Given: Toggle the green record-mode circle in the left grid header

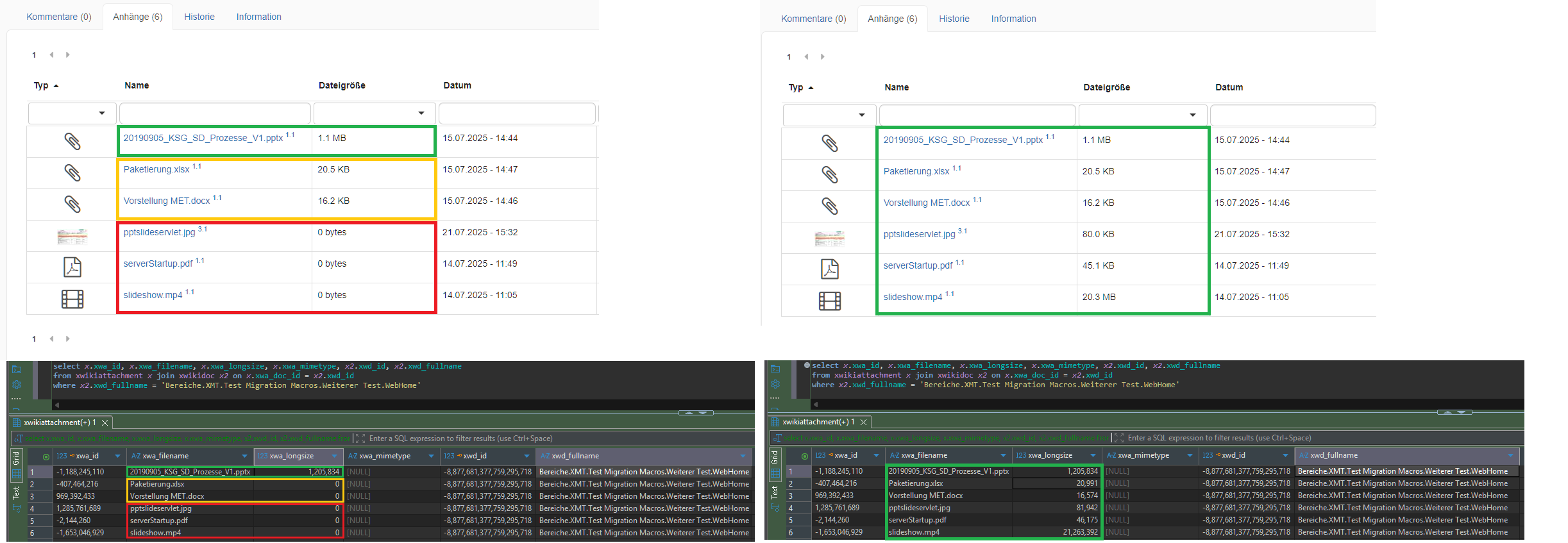Looking at the screenshot, I should [x=46, y=456].
